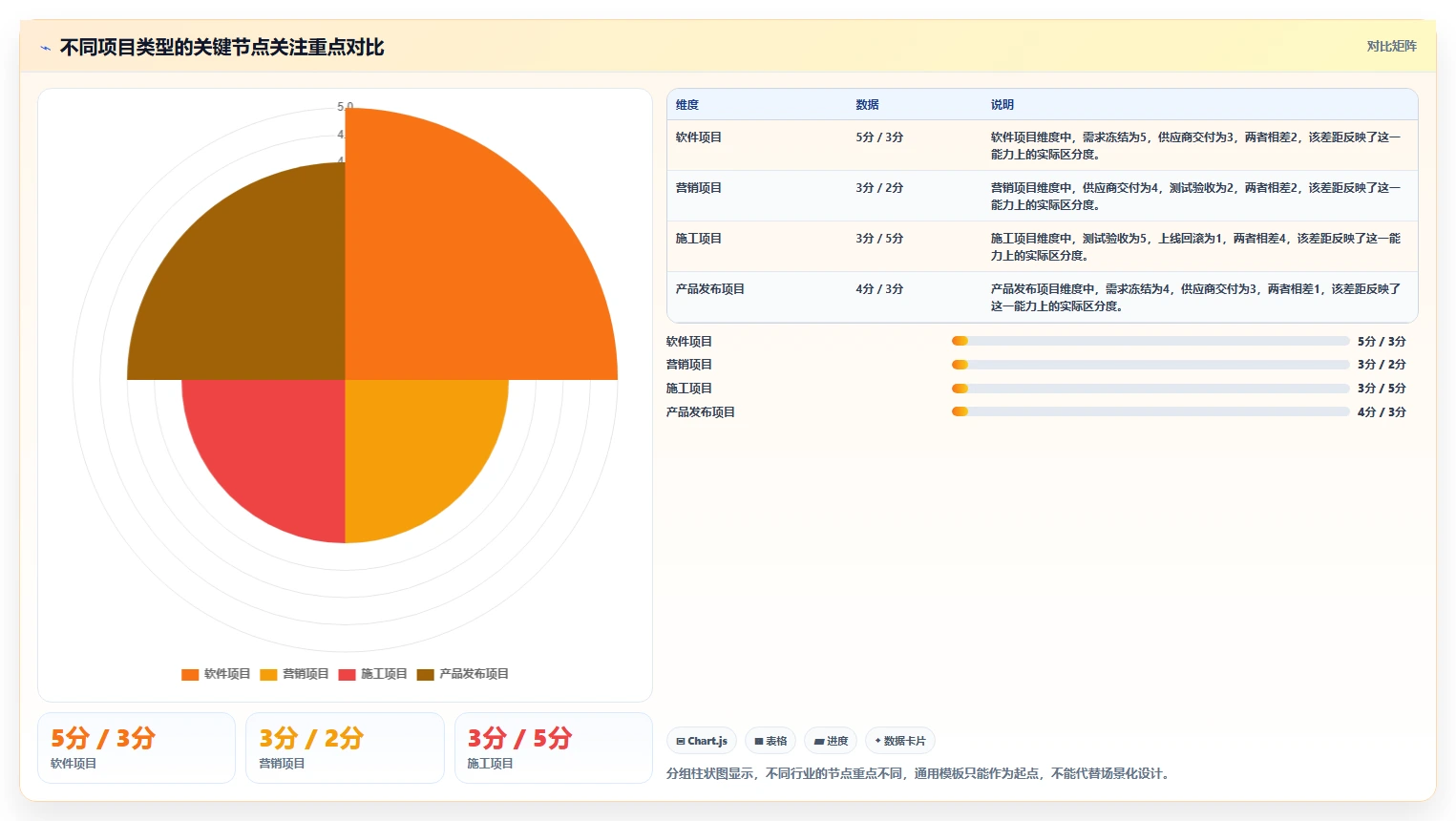The height and width of the screenshot is (821, 1456).
Task: Click the 说明 column header
Action: (1002, 105)
